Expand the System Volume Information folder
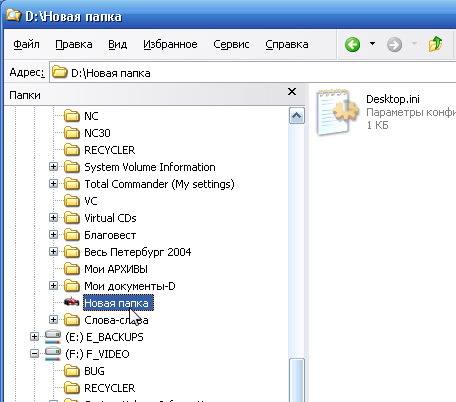This screenshot has height=402, width=456. coord(53,166)
